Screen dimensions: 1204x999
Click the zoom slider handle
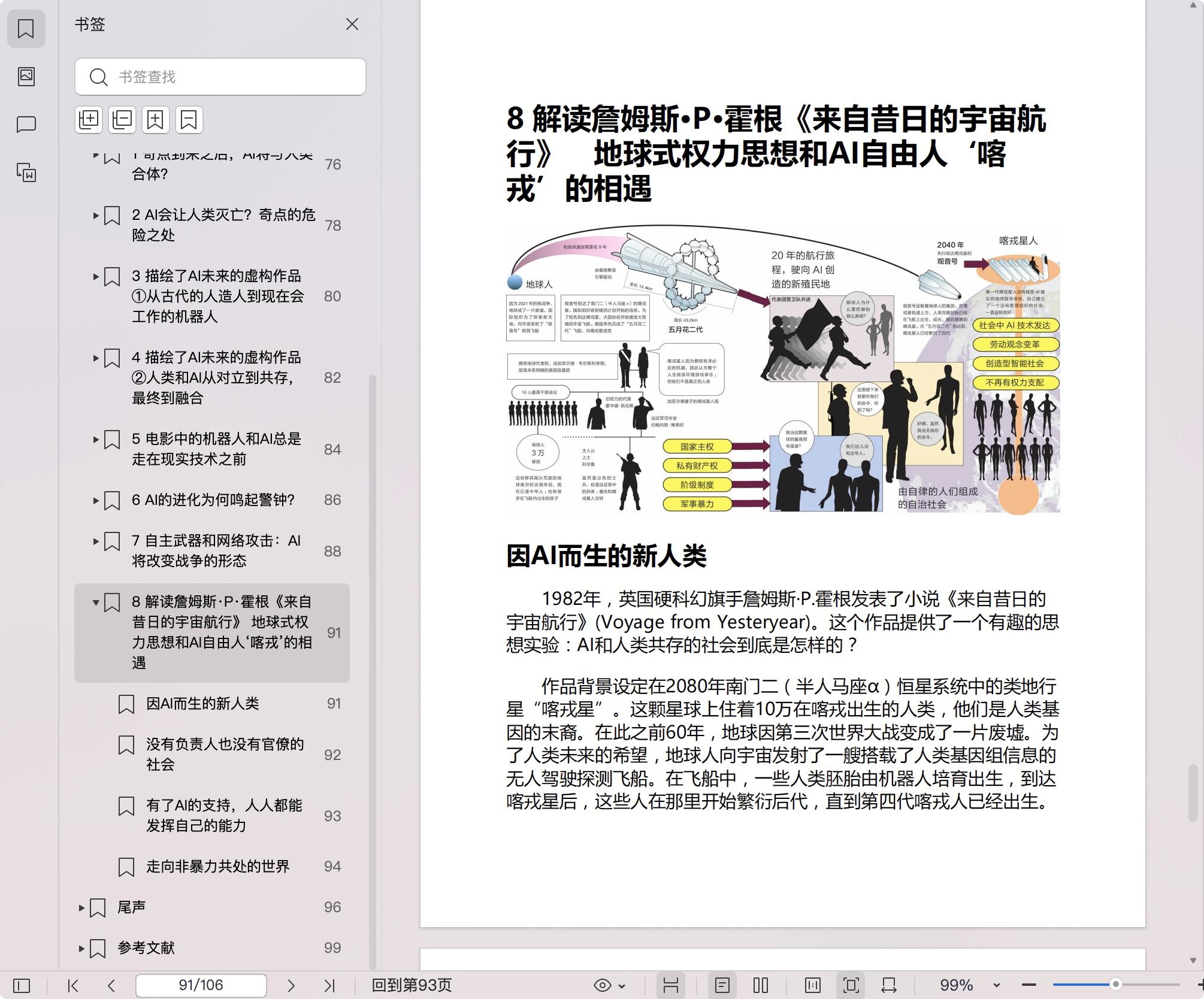[x=1115, y=985]
